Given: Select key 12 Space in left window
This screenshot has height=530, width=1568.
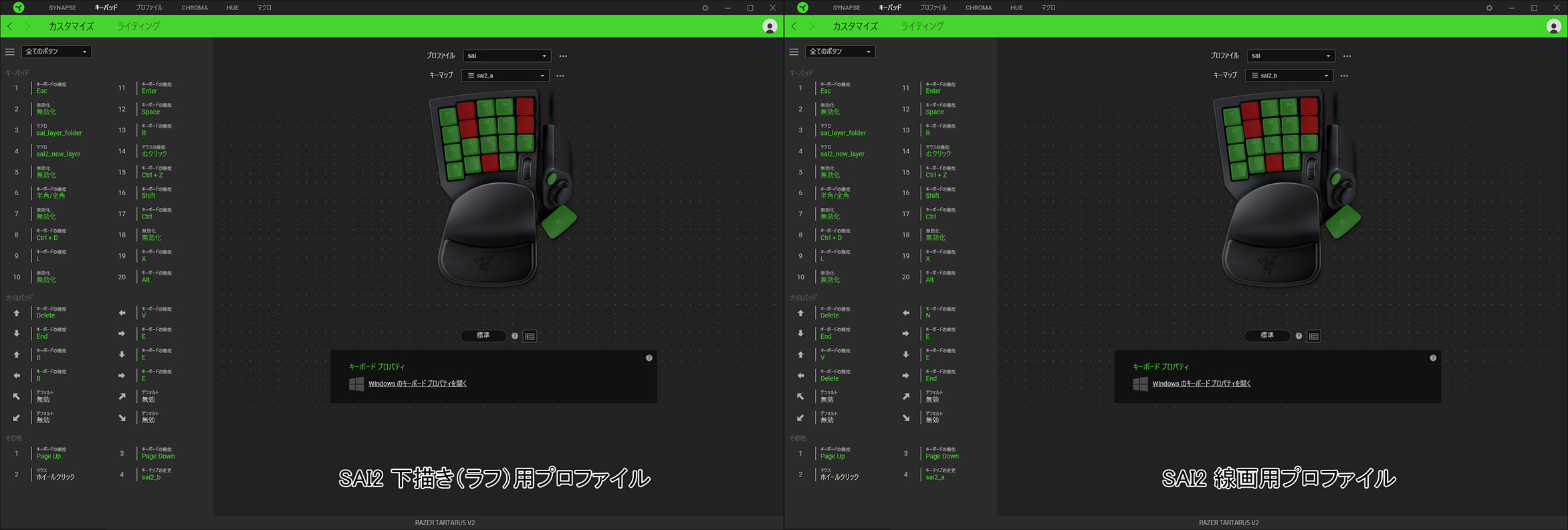Looking at the screenshot, I should pyautogui.click(x=156, y=109).
